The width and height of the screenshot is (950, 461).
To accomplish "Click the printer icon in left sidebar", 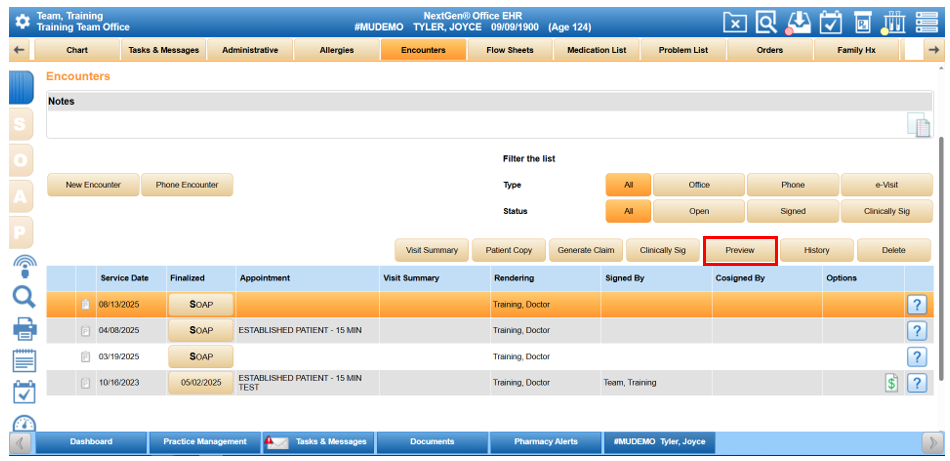I will [x=24, y=328].
